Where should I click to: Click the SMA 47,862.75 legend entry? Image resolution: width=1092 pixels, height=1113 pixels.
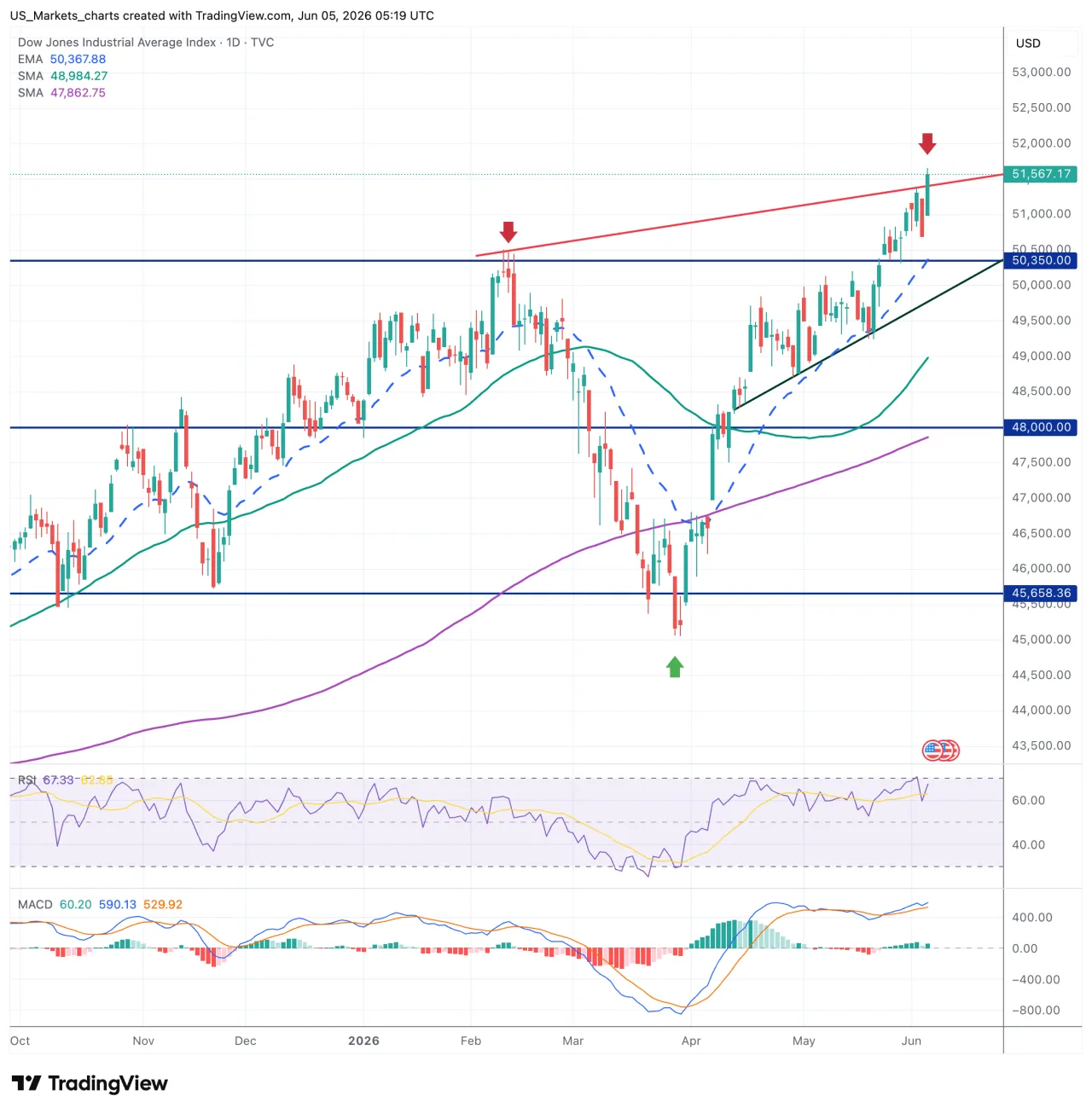click(x=62, y=93)
